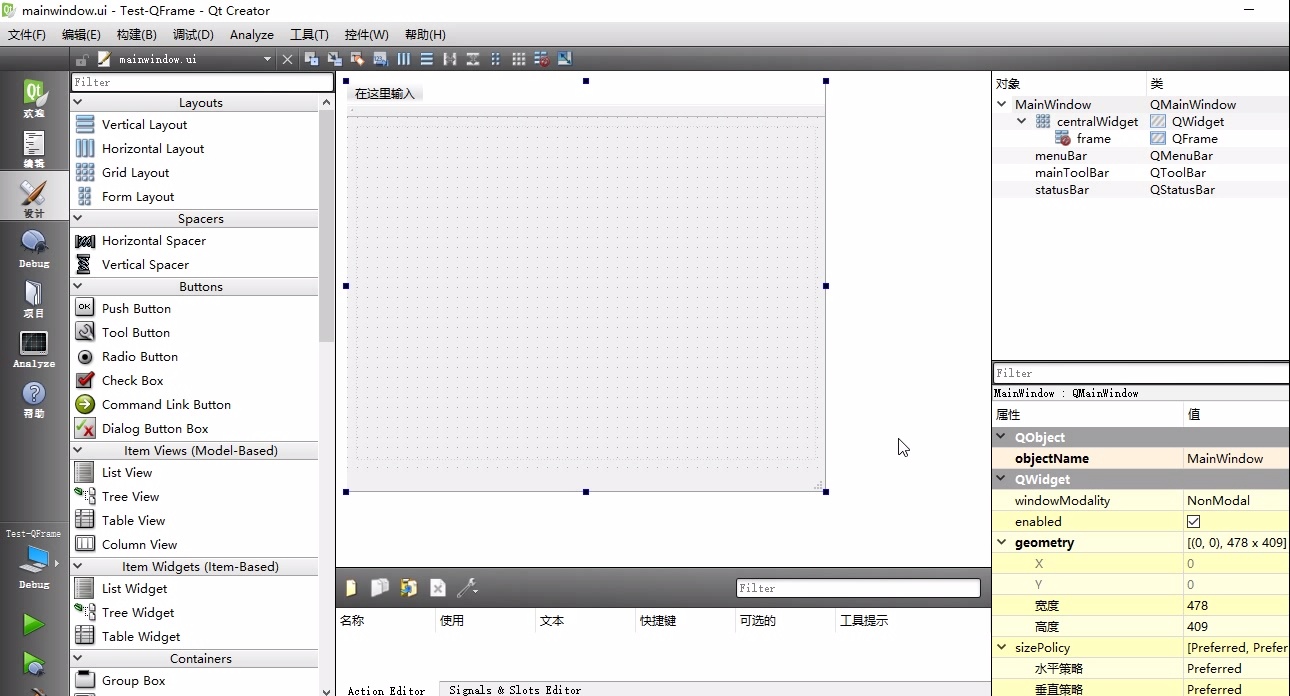Viewport: 1290px width, 696px height.
Task: Collapse the Layouts category in widget box
Action: tap(78, 103)
